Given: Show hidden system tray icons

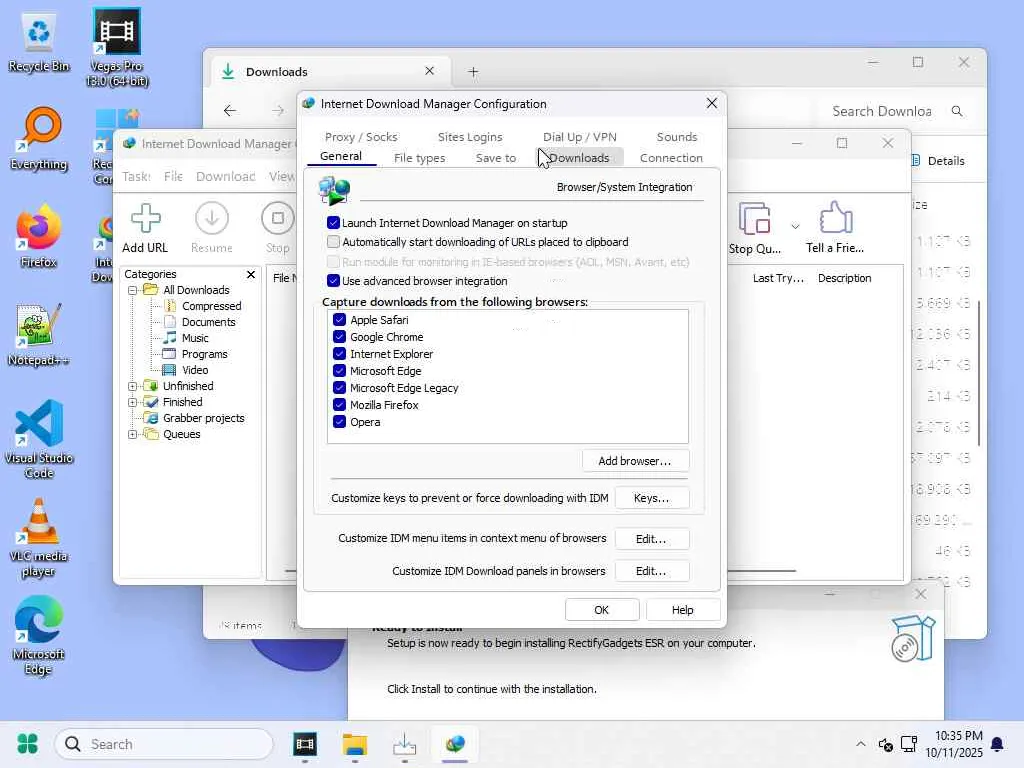Looking at the screenshot, I should (861, 744).
